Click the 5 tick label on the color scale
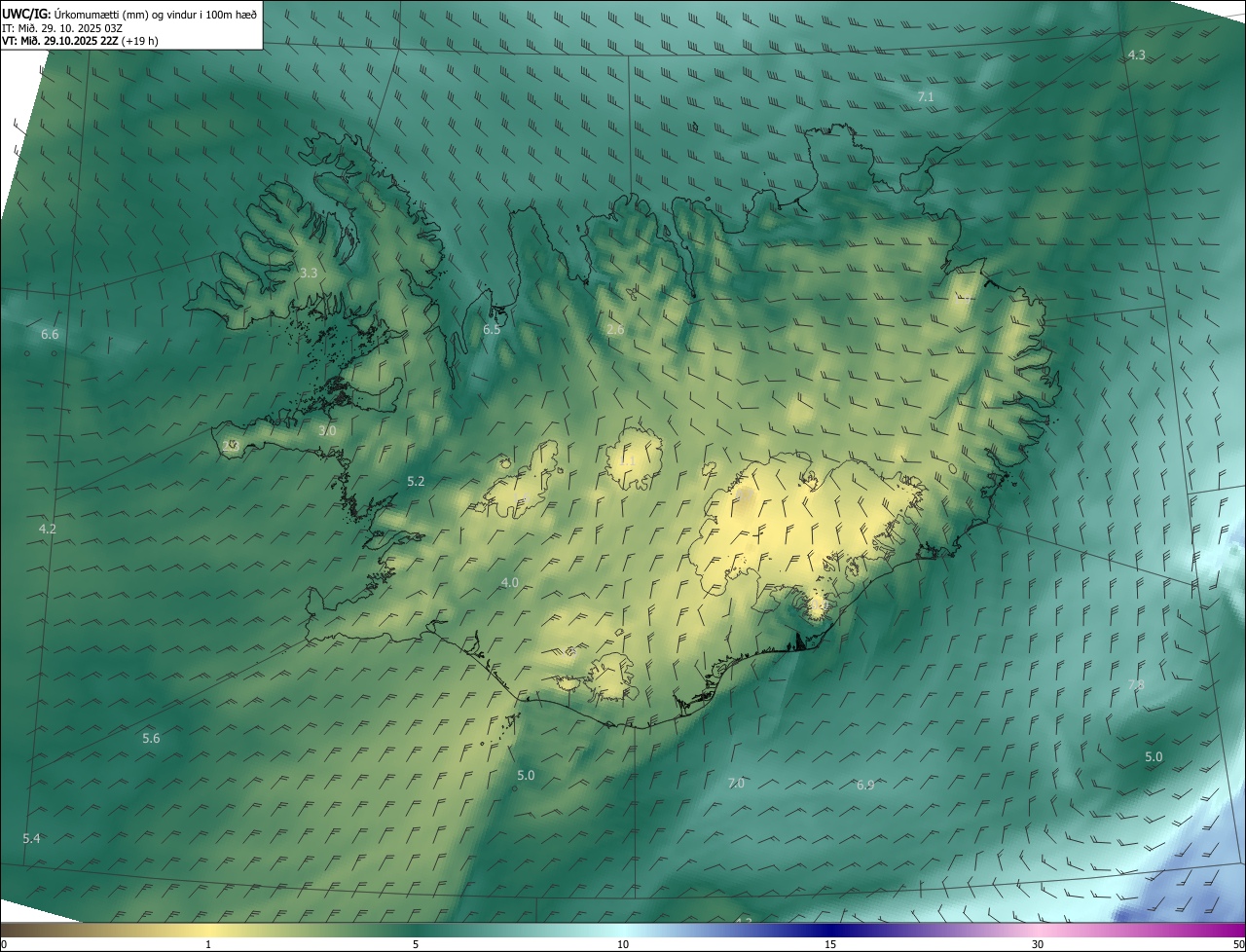 (x=416, y=945)
